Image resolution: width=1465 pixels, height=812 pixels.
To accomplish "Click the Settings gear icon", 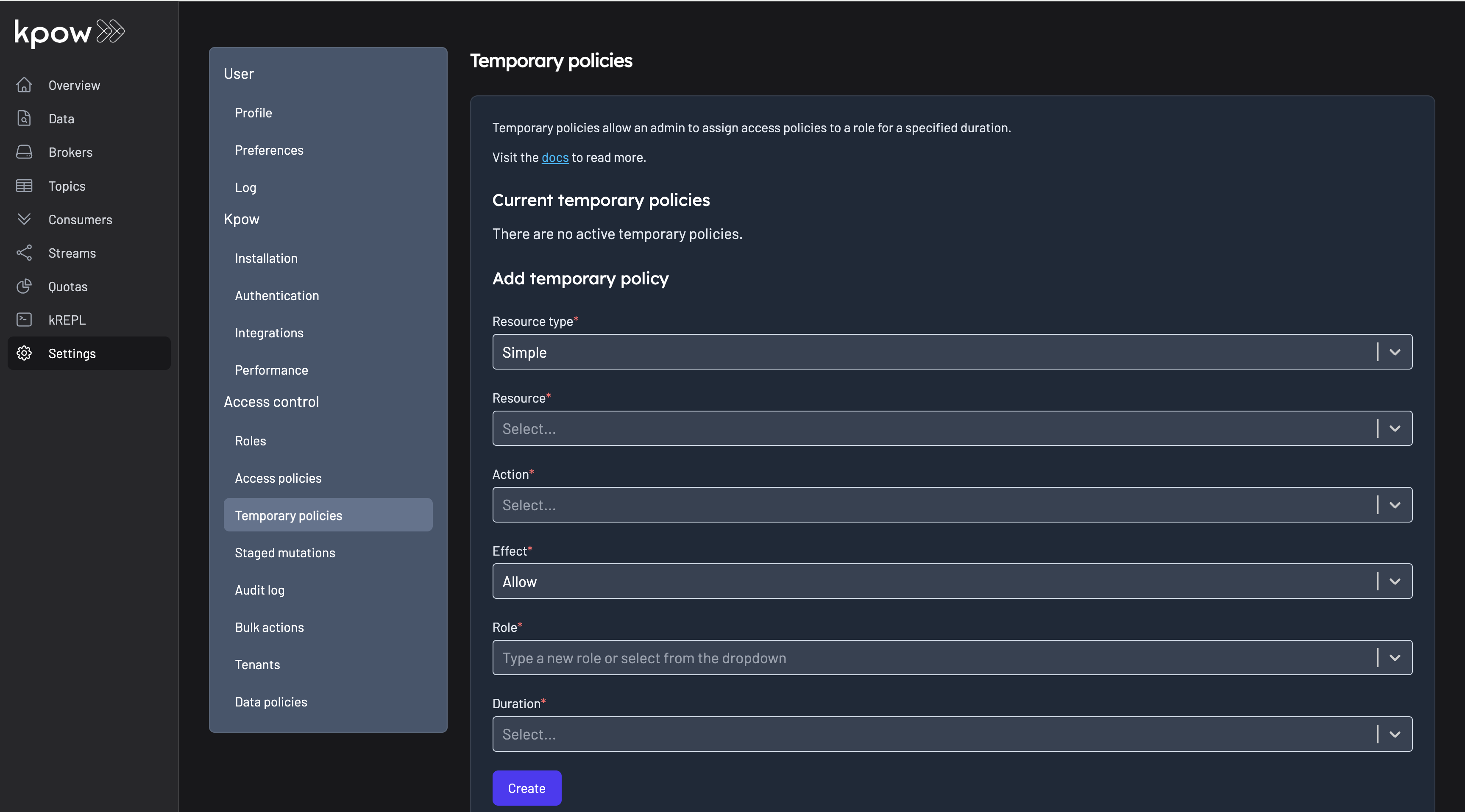I will coord(24,353).
